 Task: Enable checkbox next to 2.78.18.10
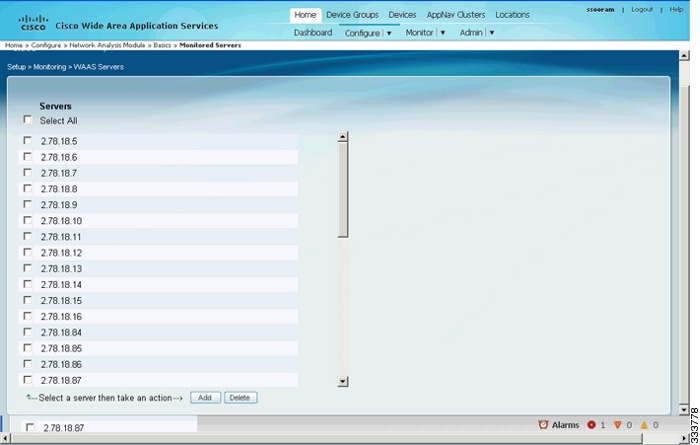(x=28, y=220)
